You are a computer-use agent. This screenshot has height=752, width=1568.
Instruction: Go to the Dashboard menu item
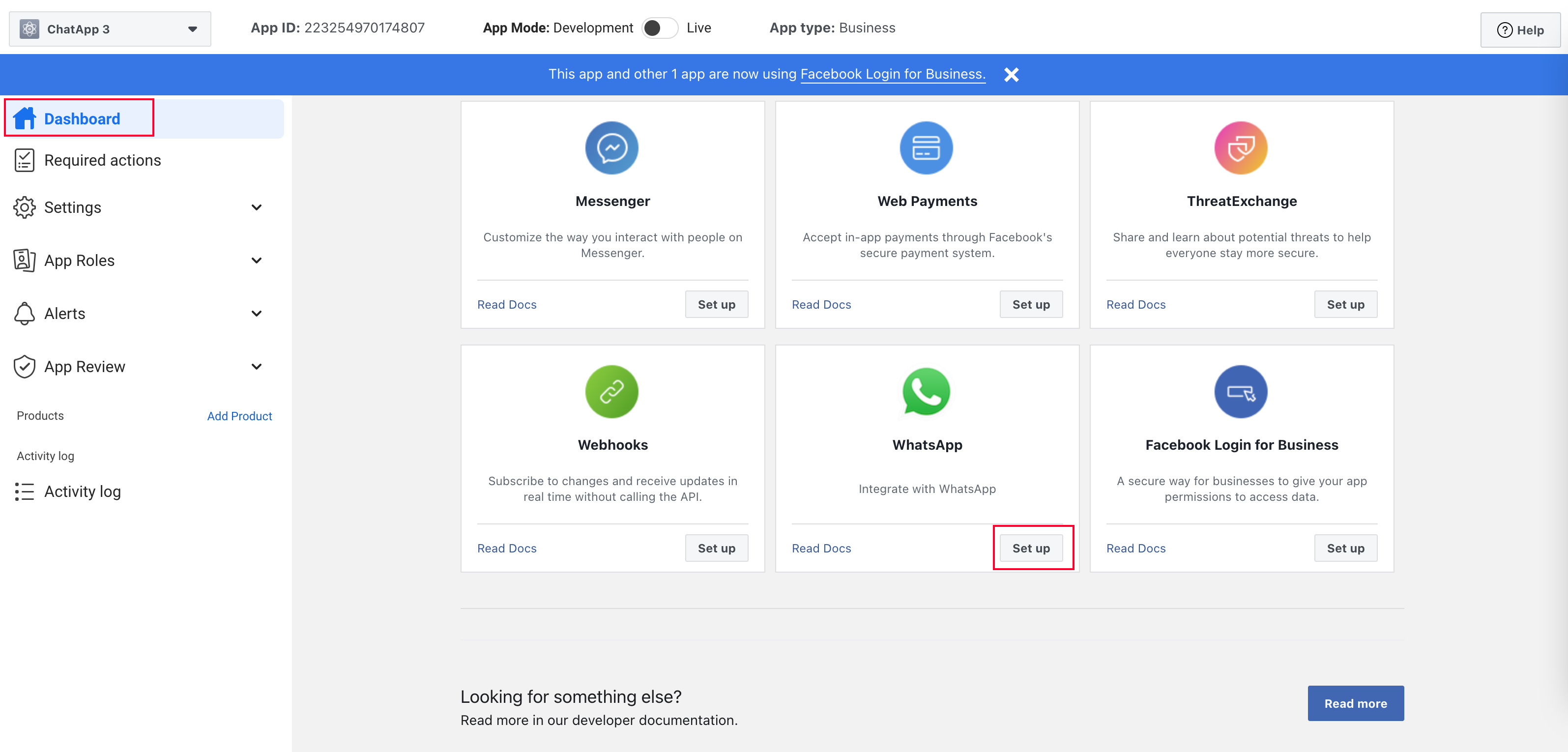click(82, 118)
